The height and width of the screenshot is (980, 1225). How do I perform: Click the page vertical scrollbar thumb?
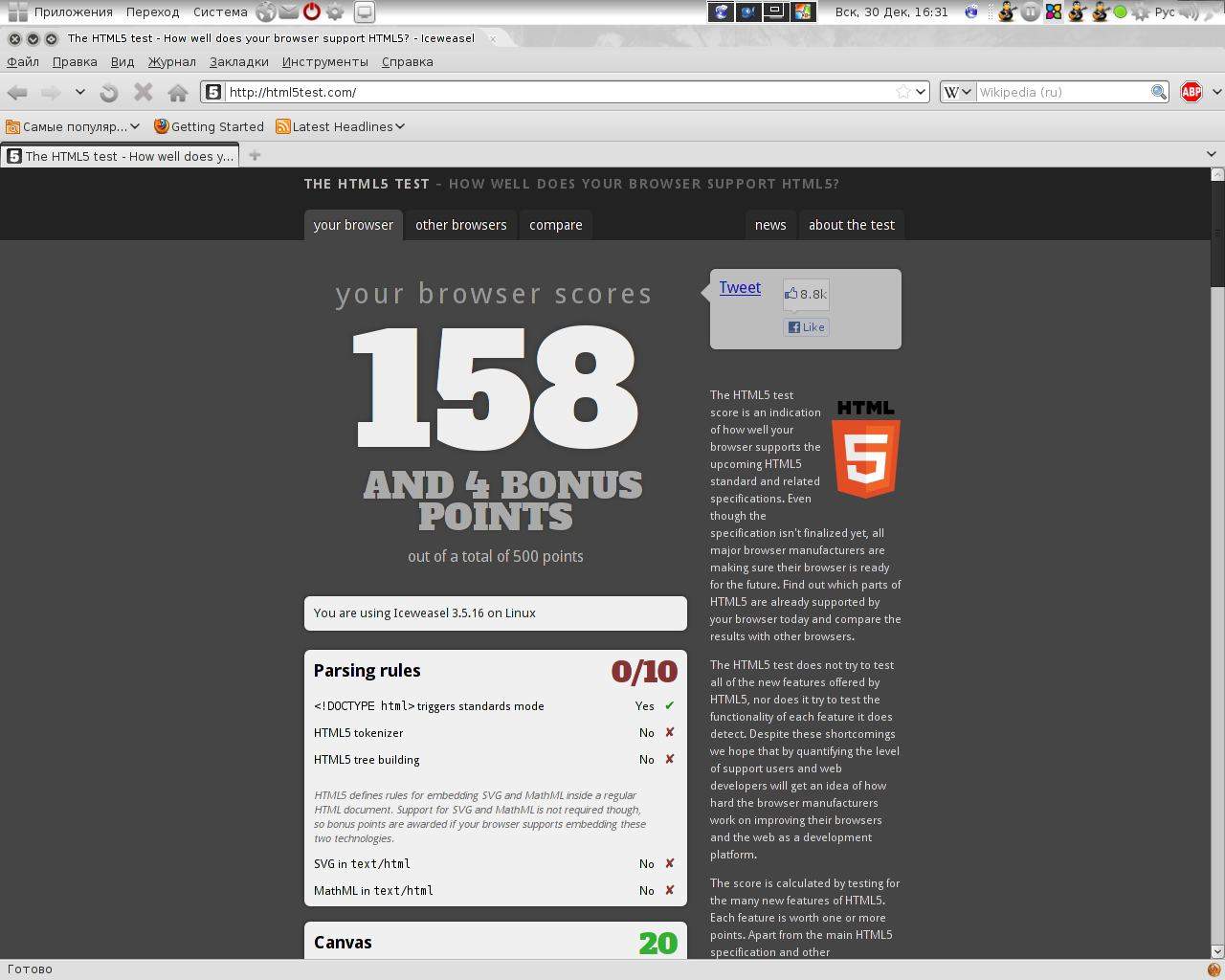pos(1217,235)
